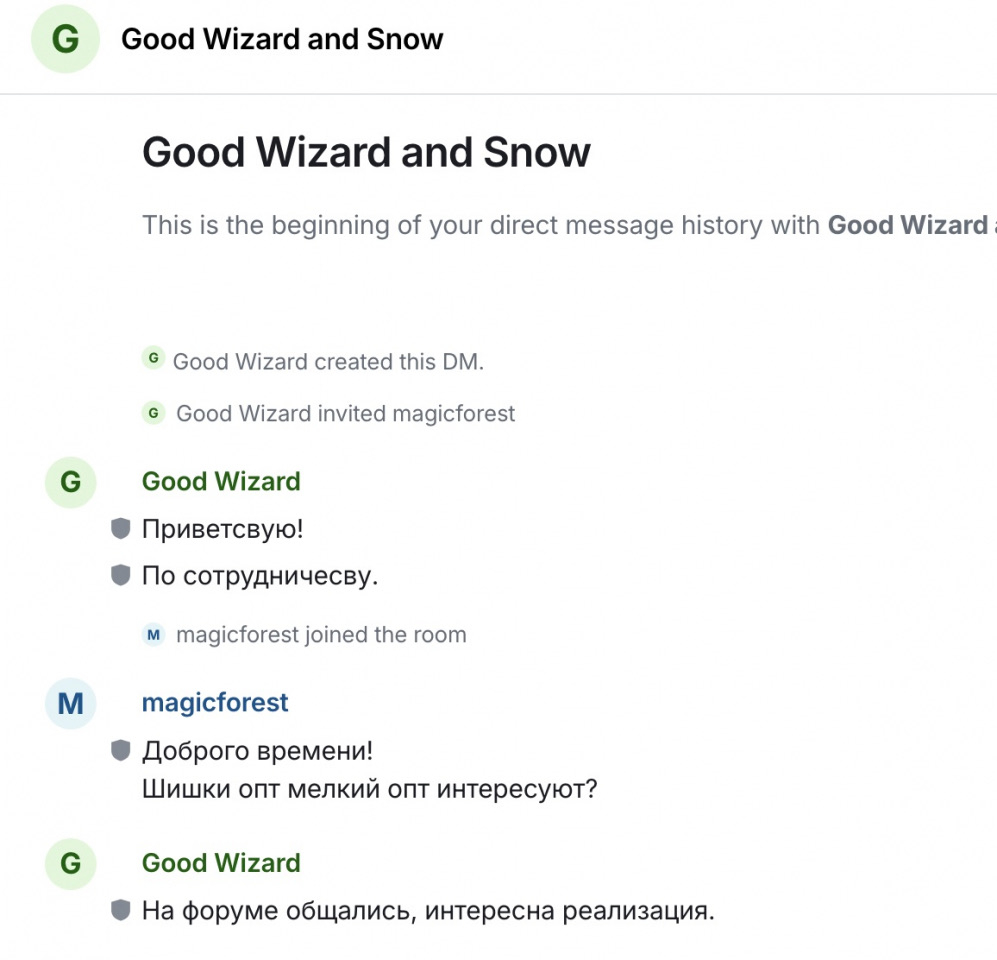Image resolution: width=997 pixels, height=960 pixels.
Task: Click the magicforest joined the room event
Action: tap(321, 634)
